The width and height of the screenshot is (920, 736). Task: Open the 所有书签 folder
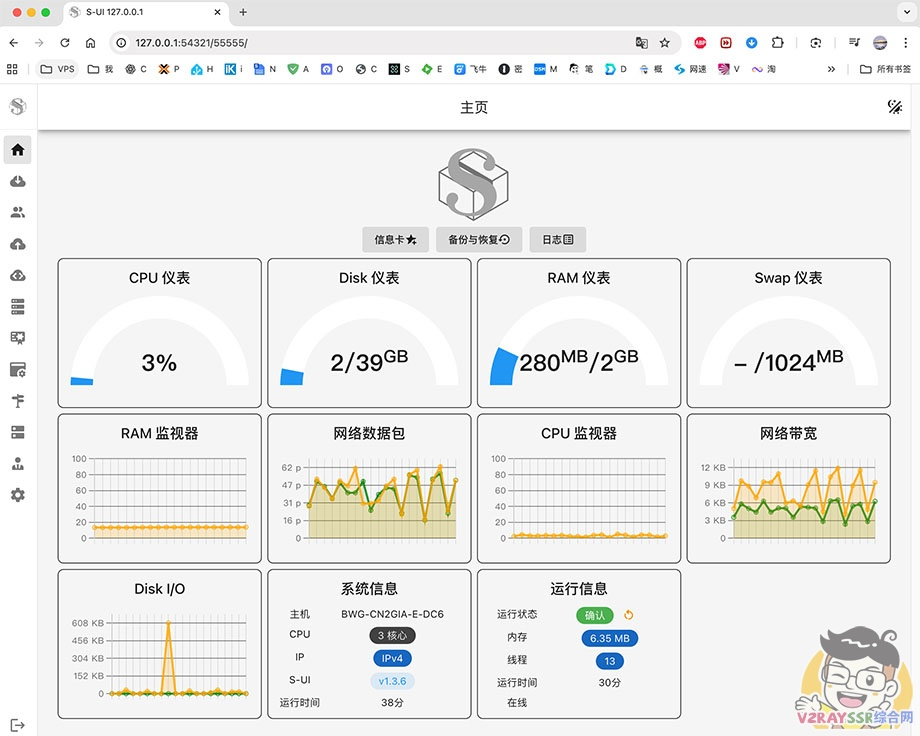[x=886, y=69]
